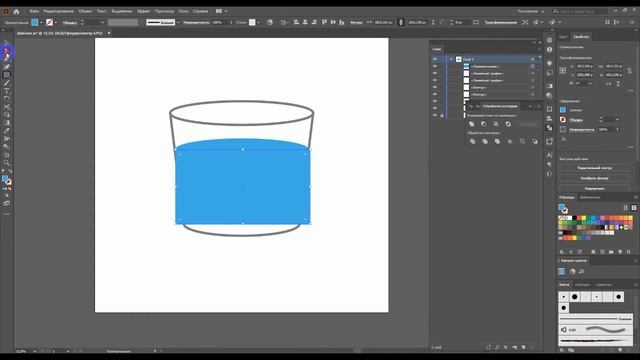Switch to the Свойства tab
640x360 pixels.
(581, 37)
